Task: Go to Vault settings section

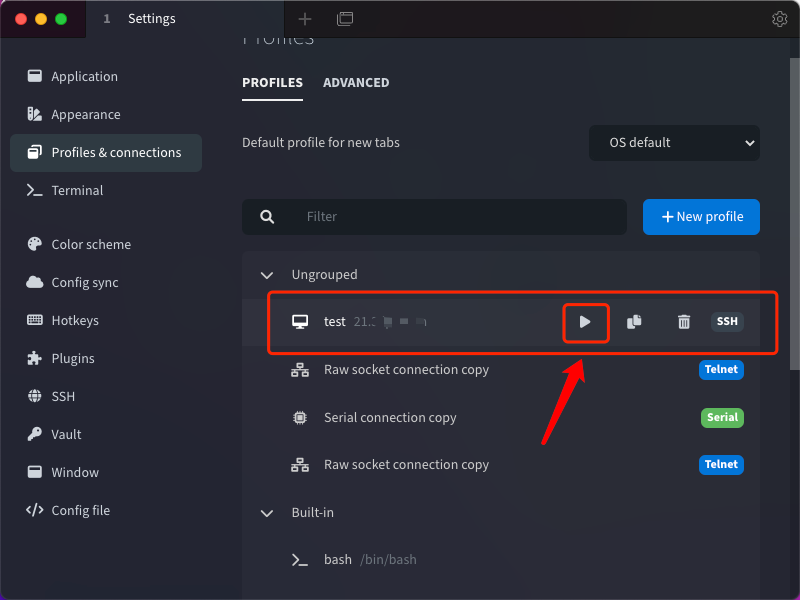Action: pos(66,435)
